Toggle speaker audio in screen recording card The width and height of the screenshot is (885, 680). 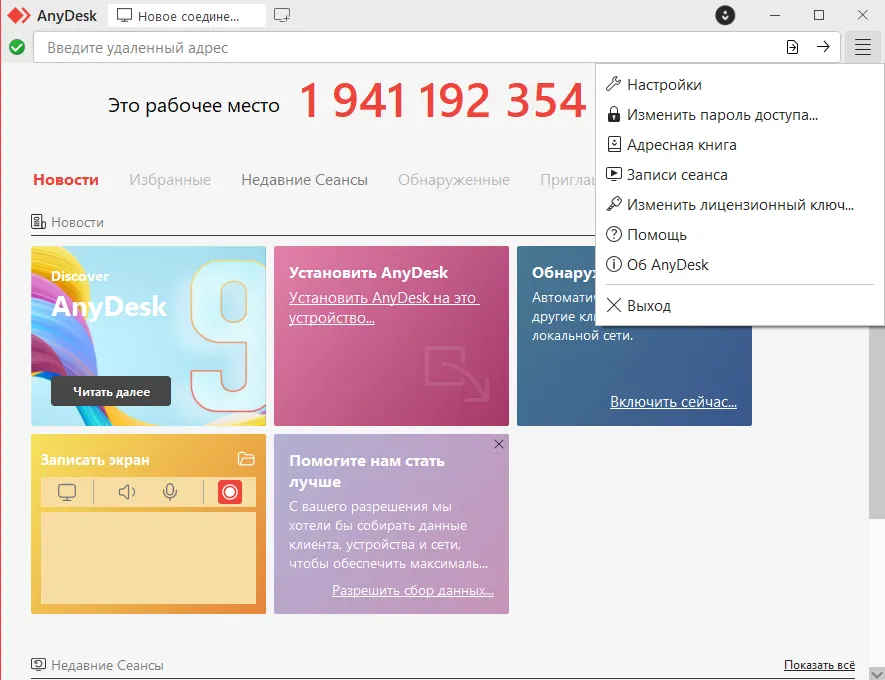(127, 492)
